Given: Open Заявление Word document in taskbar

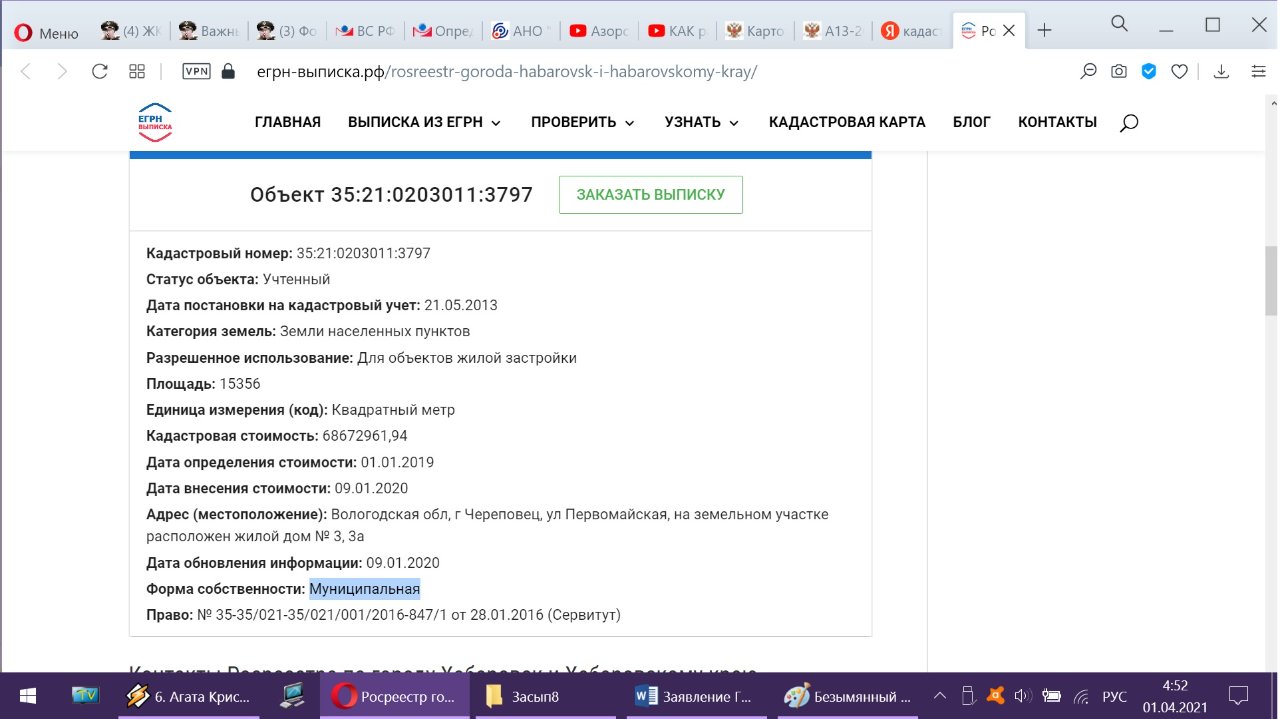Looking at the screenshot, I should [694, 696].
